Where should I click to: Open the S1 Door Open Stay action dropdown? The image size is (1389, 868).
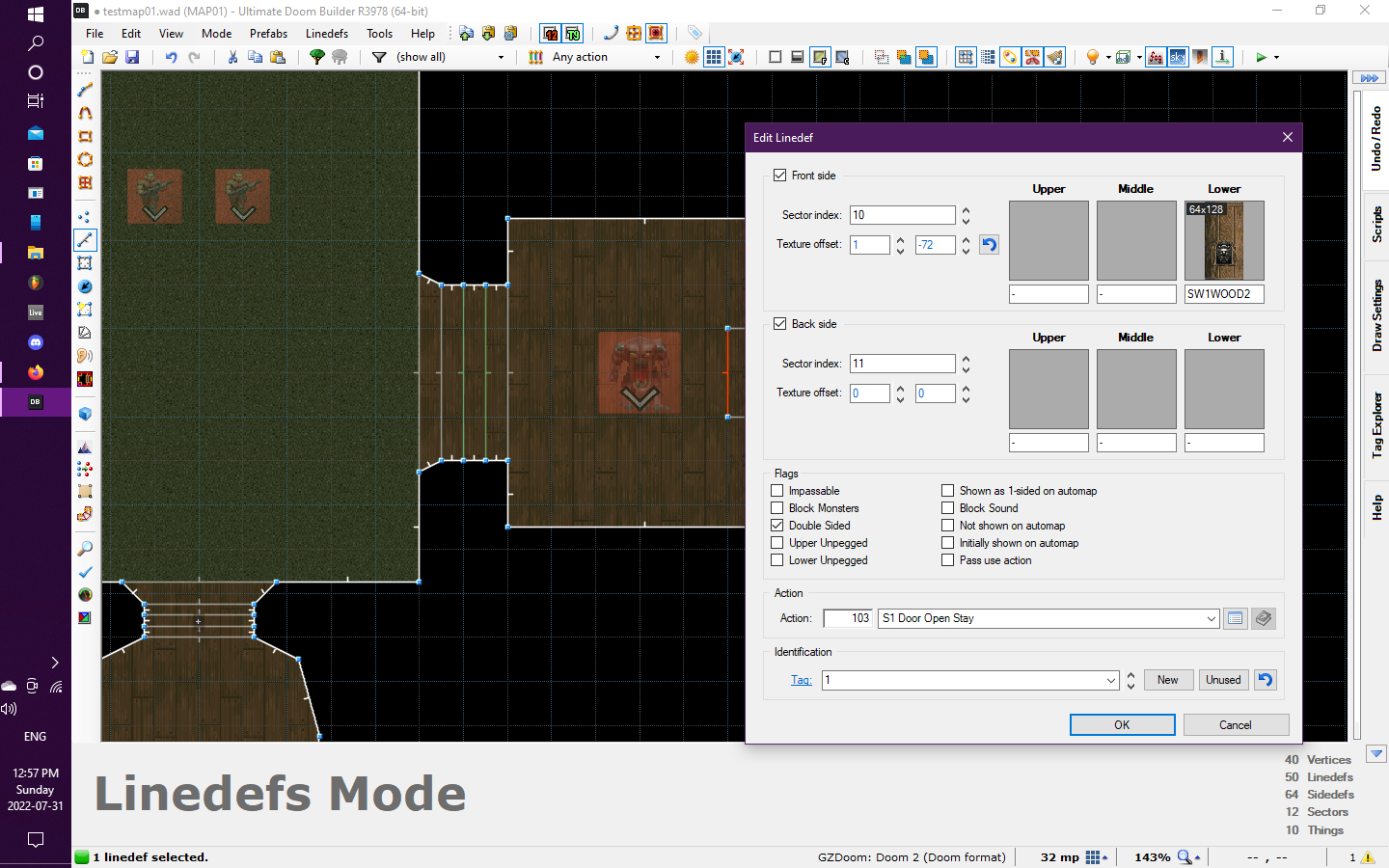[1212, 618]
